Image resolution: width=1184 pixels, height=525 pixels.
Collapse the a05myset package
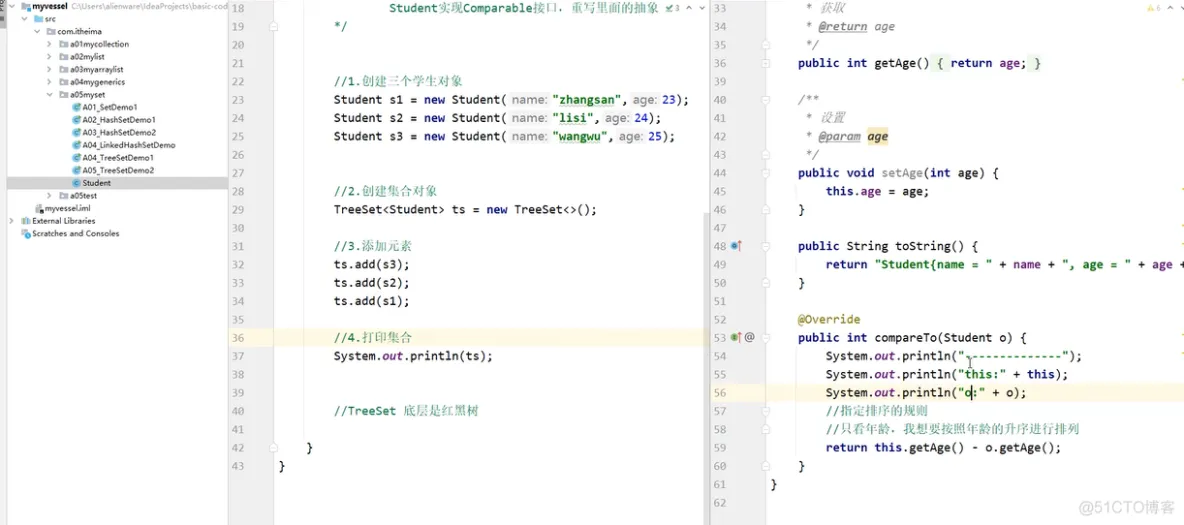(x=50, y=95)
